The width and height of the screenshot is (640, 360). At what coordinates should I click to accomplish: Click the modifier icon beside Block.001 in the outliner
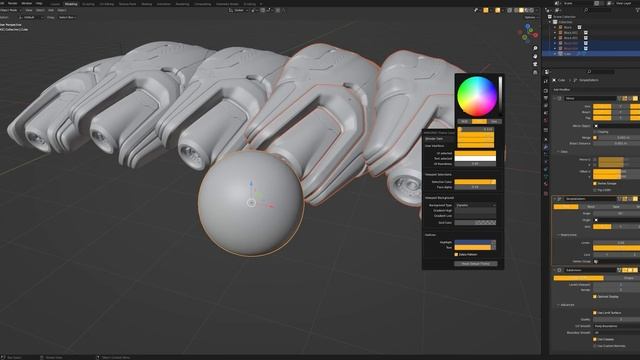(x=586, y=32)
